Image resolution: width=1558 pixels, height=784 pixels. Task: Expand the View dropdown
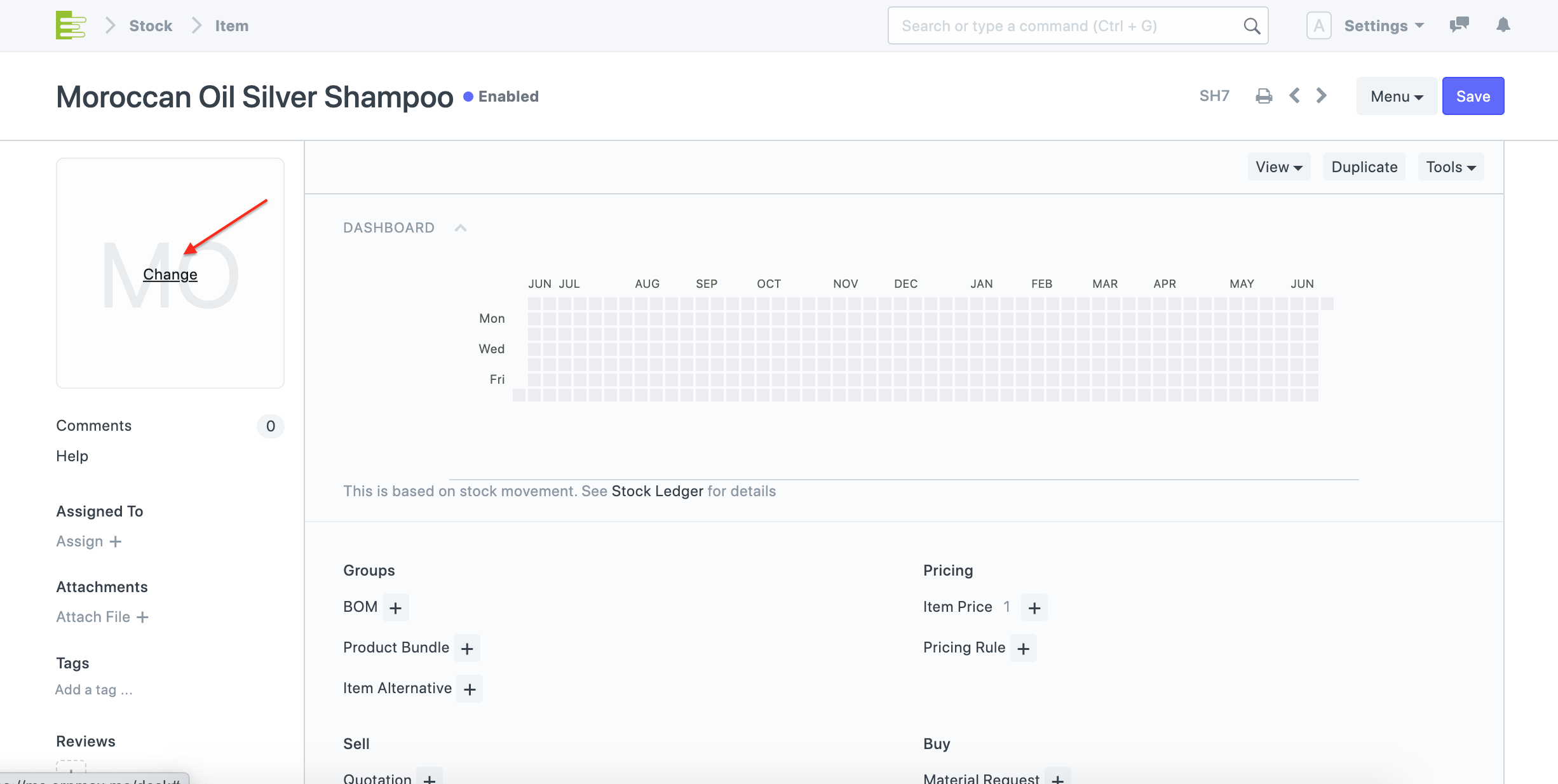(x=1278, y=167)
